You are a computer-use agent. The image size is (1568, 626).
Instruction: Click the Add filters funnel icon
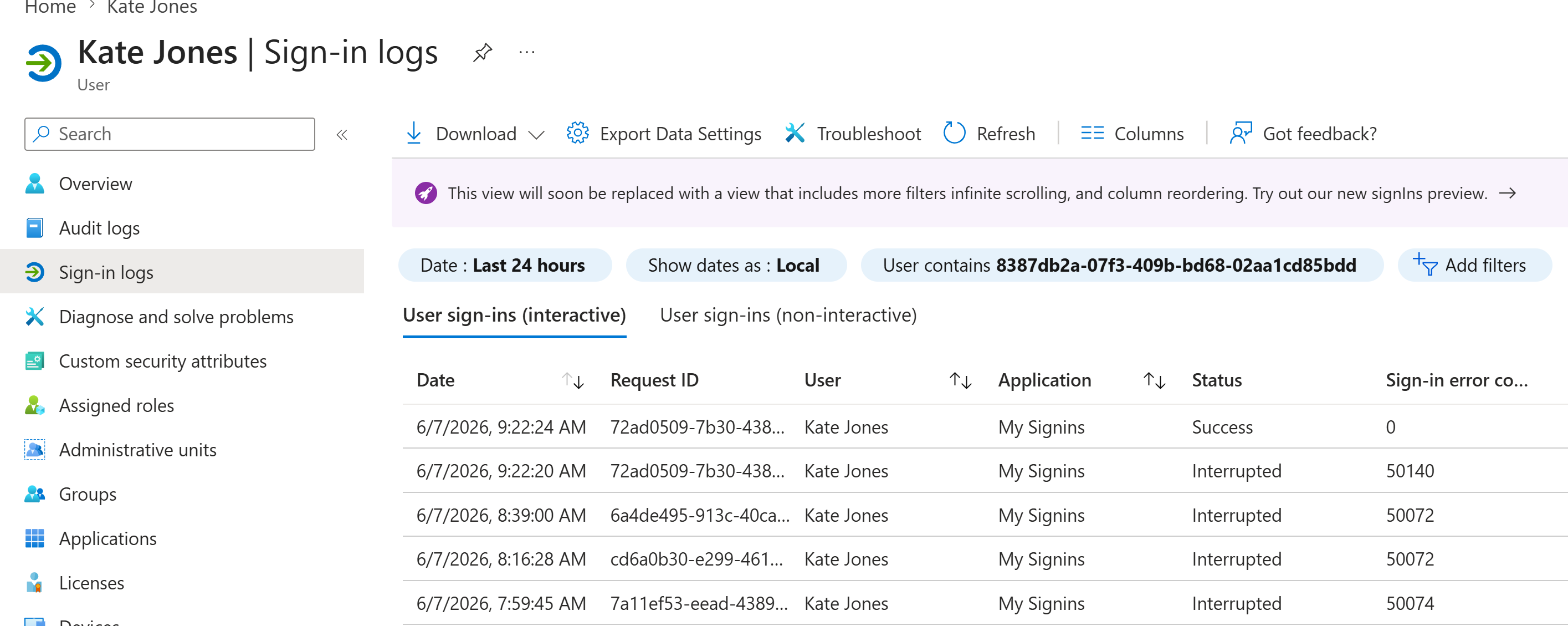pos(1426,265)
